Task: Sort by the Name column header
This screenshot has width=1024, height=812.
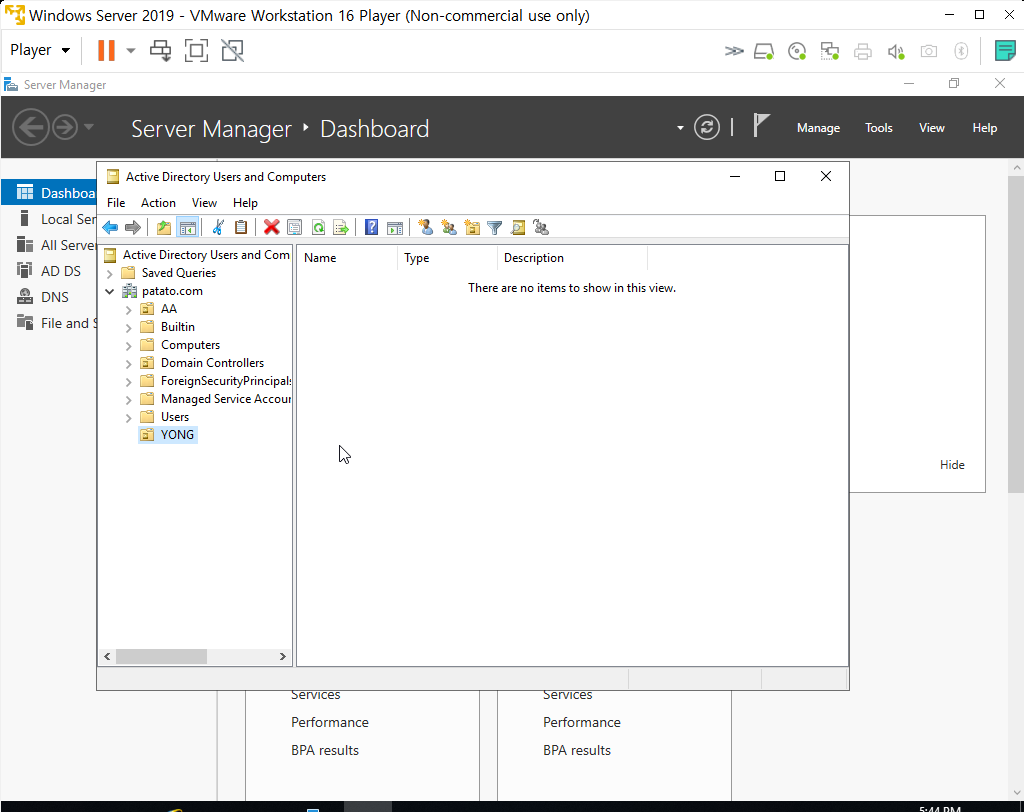Action: (346, 258)
